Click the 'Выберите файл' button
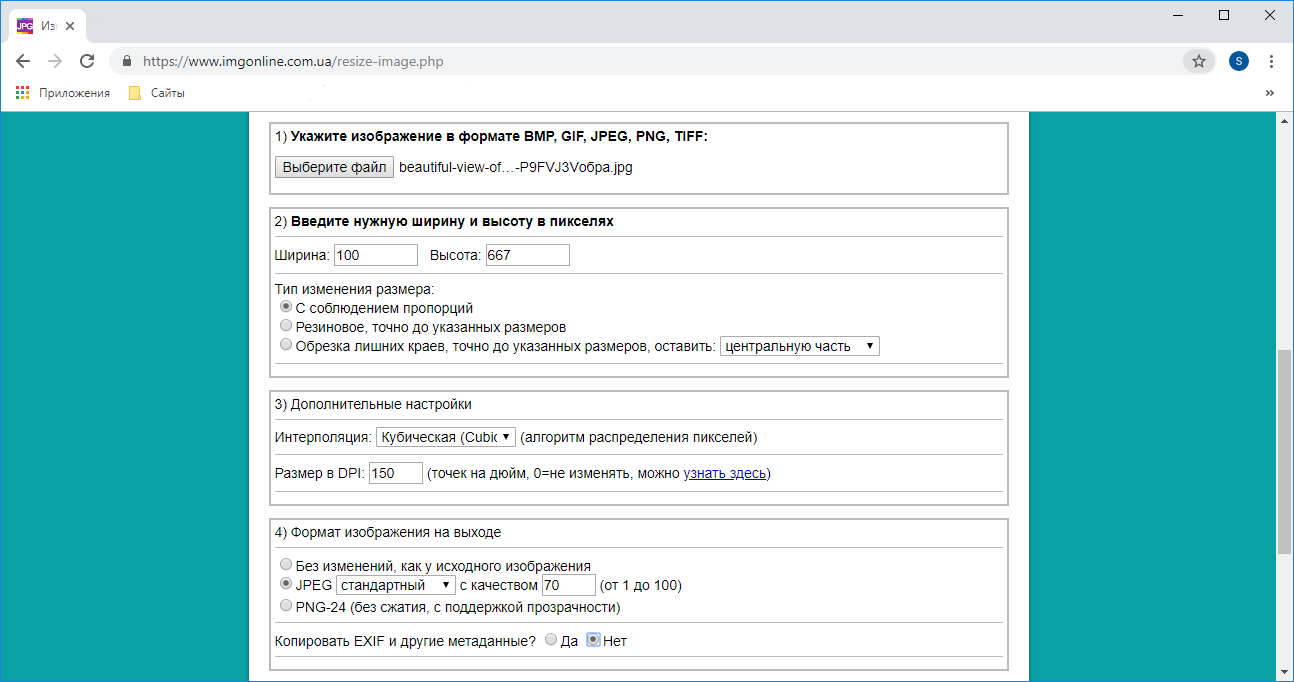Viewport: 1294px width, 682px height. click(334, 167)
